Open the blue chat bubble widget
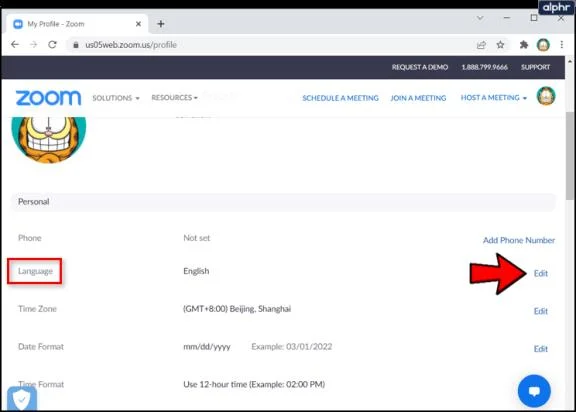The width and height of the screenshot is (576, 412). [x=534, y=391]
